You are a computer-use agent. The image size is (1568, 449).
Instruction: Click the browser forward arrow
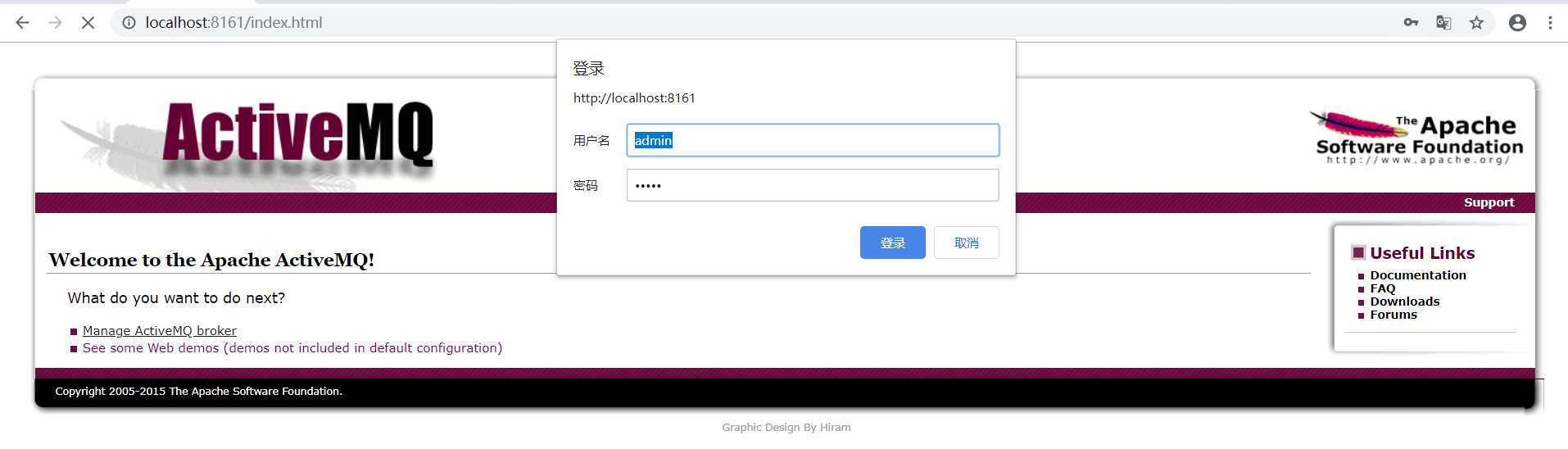pos(55,23)
